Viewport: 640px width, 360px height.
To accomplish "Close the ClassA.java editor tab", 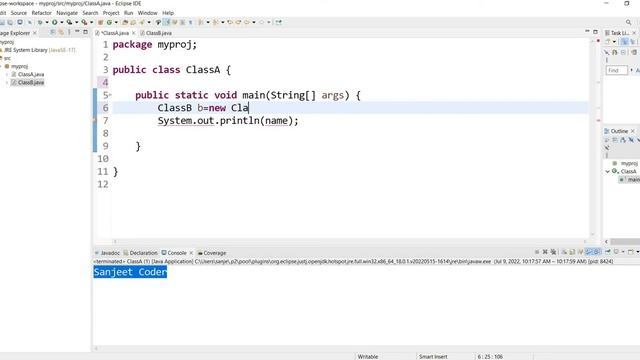I will click(x=133, y=33).
